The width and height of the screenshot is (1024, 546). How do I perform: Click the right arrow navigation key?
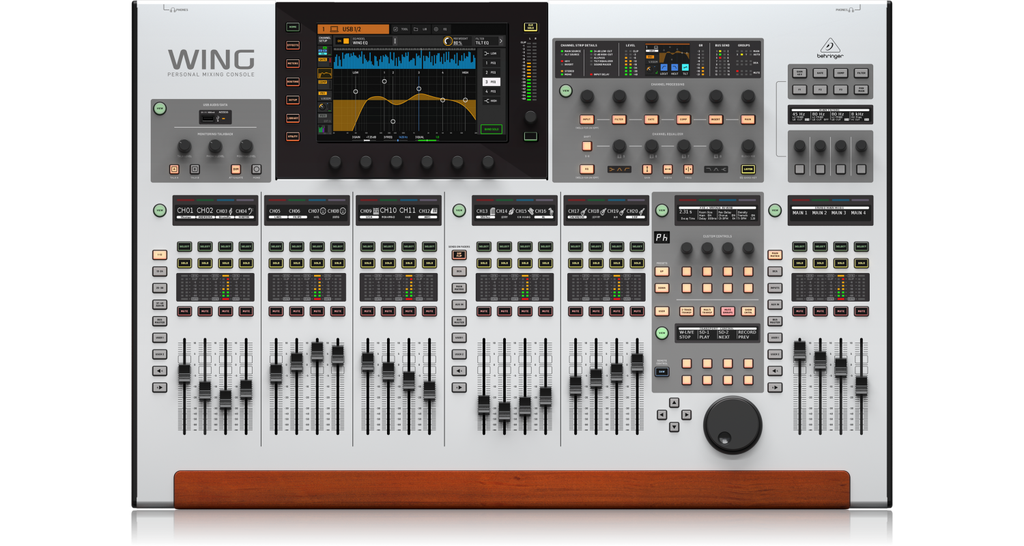pyautogui.click(x=686, y=415)
